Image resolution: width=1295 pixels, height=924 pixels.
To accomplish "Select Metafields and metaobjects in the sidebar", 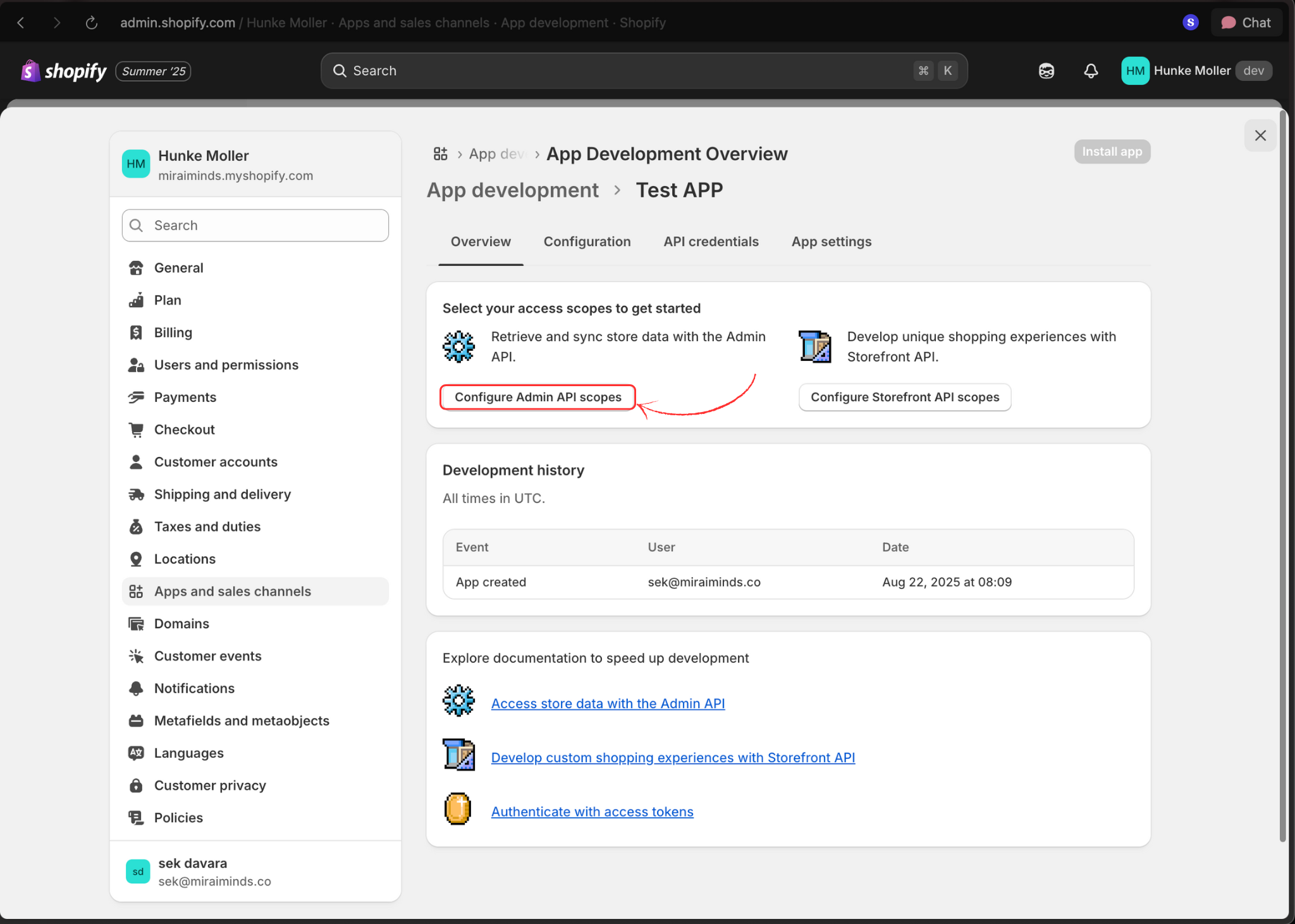I will click(242, 720).
